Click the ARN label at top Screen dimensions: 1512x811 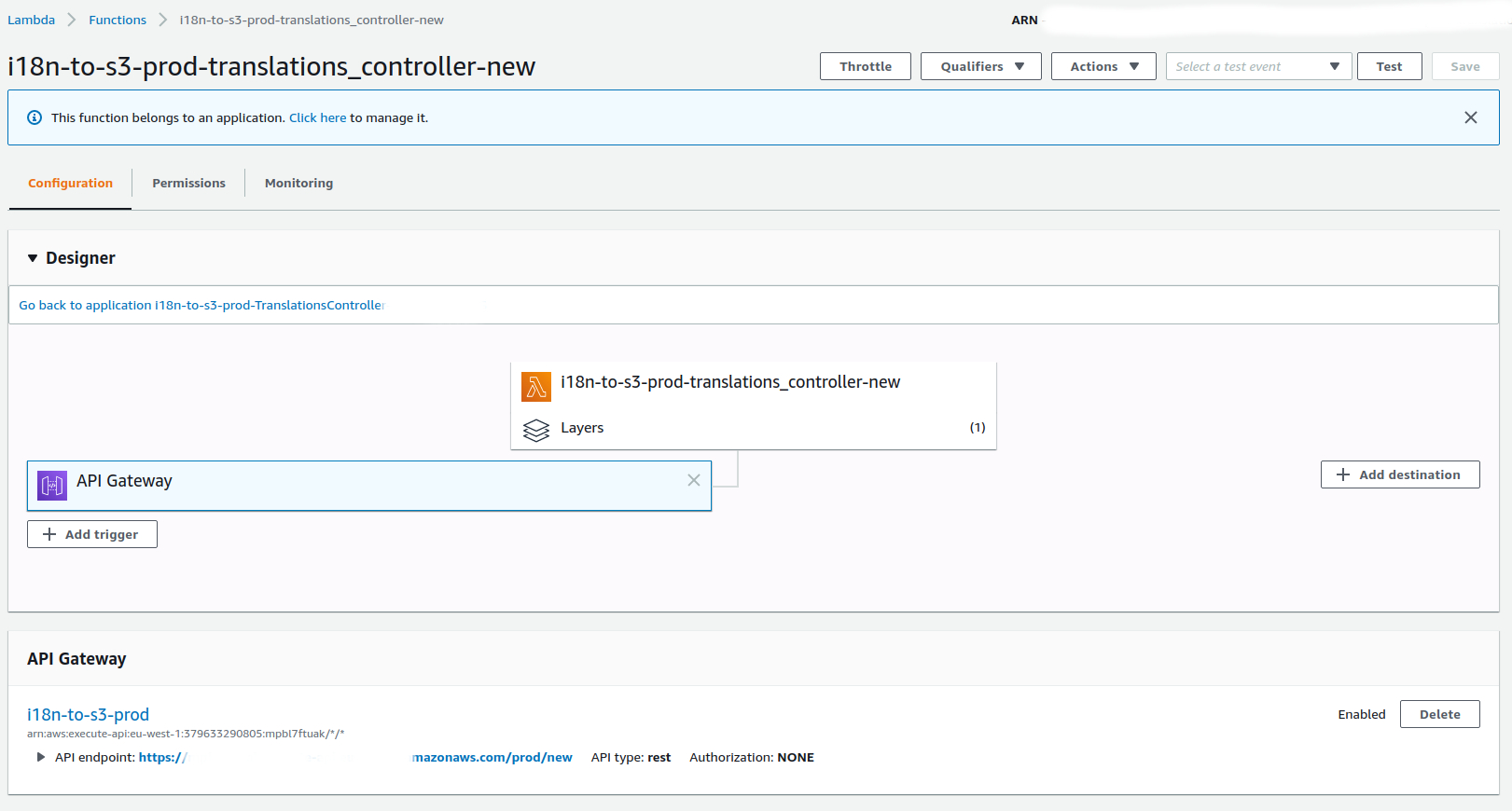click(1024, 20)
